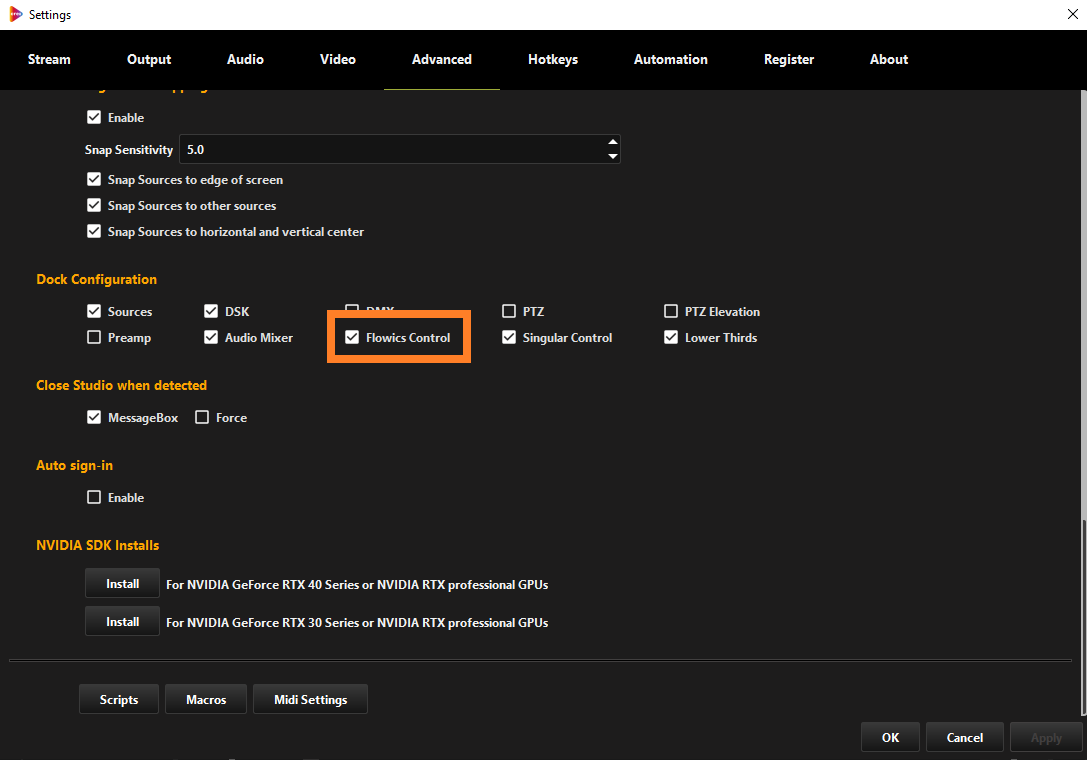Disable Snap Sources to edge of screen
The image size is (1087, 760).
coord(94,179)
